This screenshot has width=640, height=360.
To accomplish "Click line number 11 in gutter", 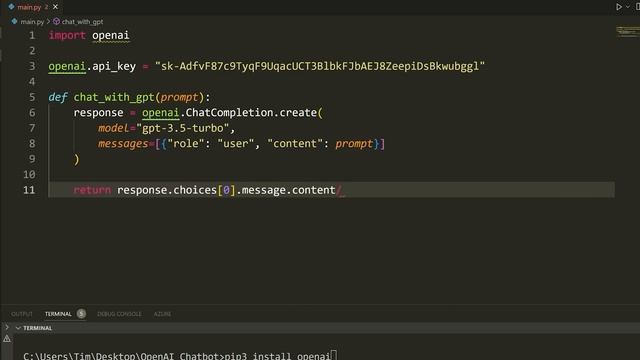I will click(29, 190).
